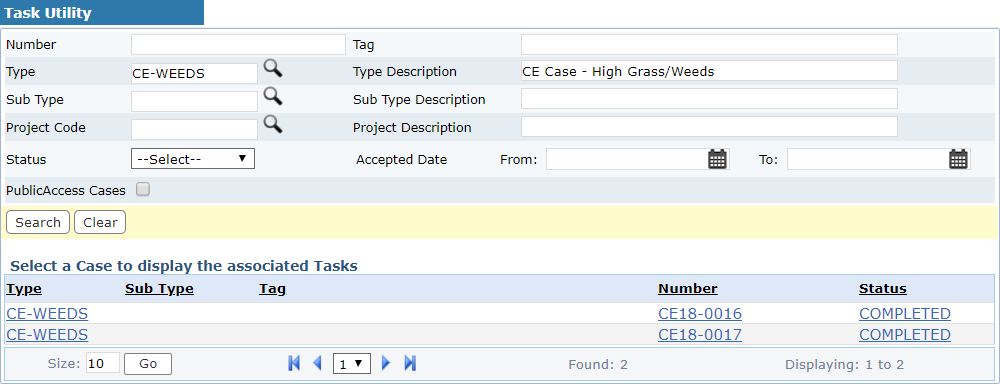This screenshot has height=384, width=1000.
Task: Sort results by Sub Type column
Action: [159, 288]
